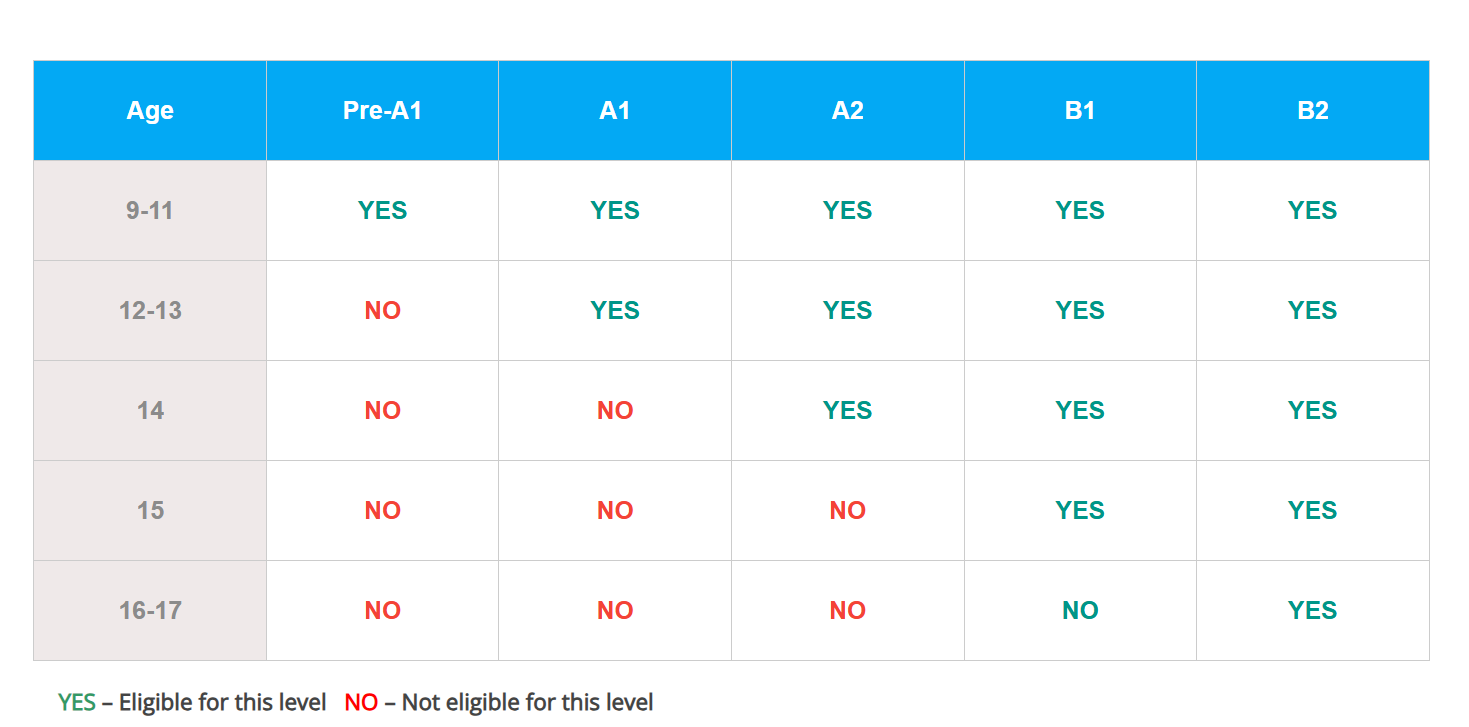This screenshot has height=727, width=1469.
Task: Click YES for age 15 under B1
Action: (1080, 510)
